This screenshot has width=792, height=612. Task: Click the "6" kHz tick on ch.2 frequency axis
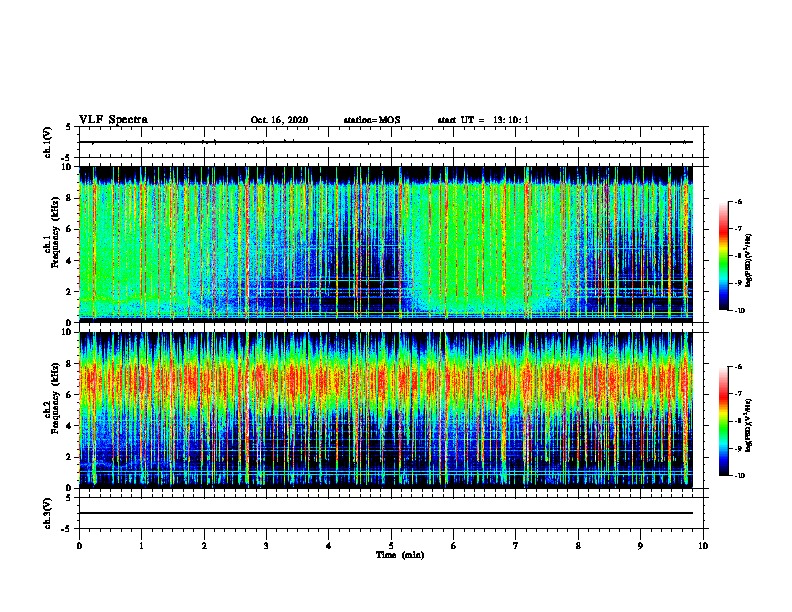[x=70, y=394]
